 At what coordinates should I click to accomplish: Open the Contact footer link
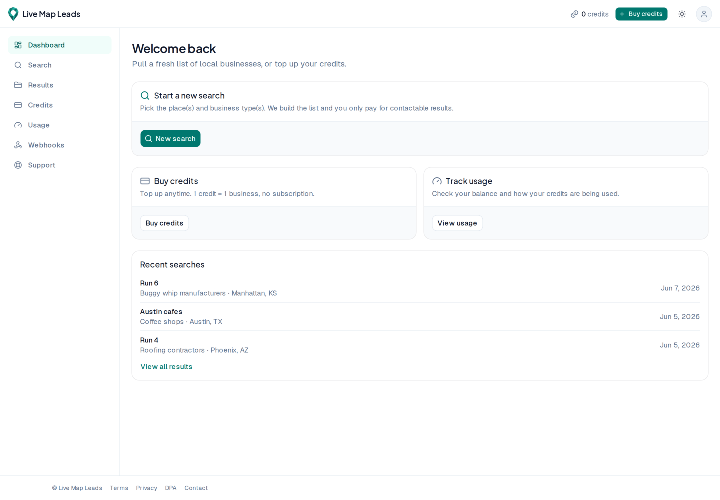pos(196,488)
